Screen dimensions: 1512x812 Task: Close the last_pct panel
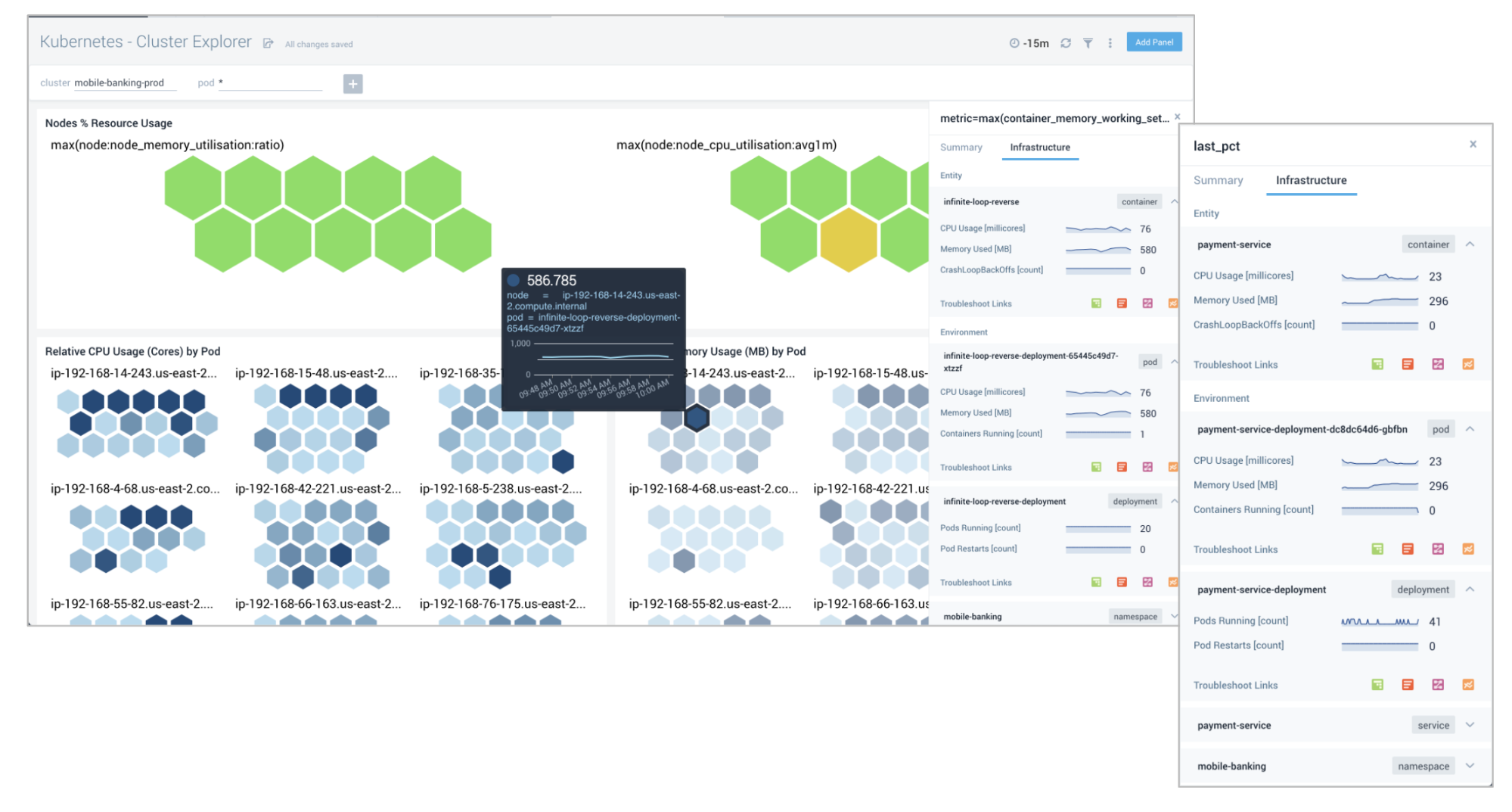(x=1473, y=144)
